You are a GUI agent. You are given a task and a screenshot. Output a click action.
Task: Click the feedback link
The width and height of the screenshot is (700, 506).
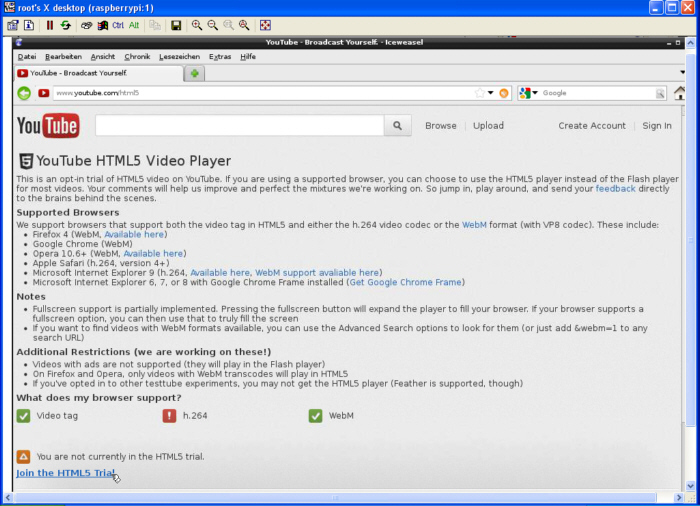(x=615, y=189)
